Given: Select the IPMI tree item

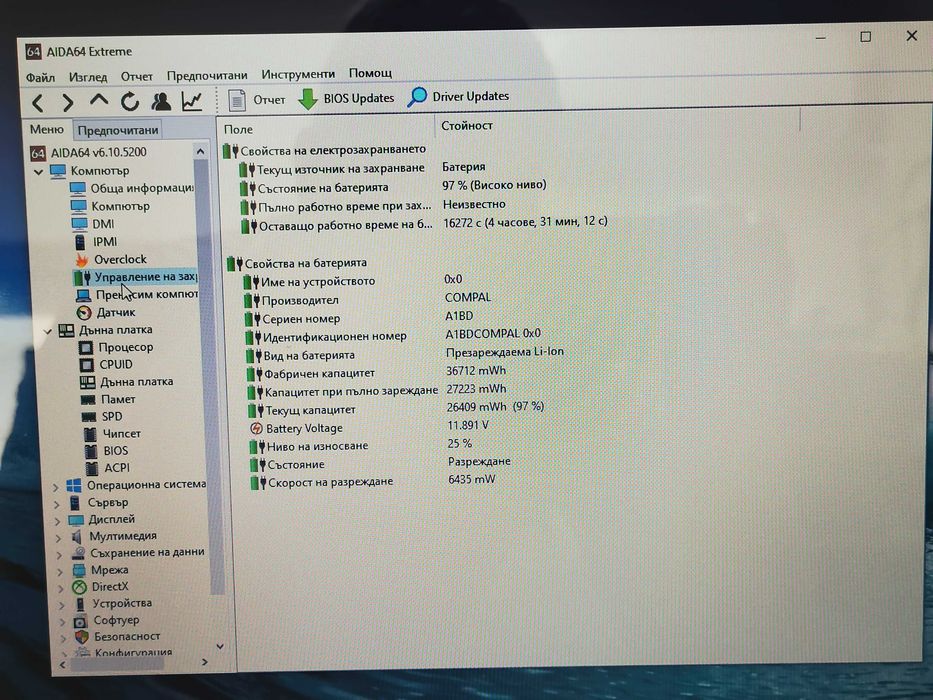Looking at the screenshot, I should (95, 242).
